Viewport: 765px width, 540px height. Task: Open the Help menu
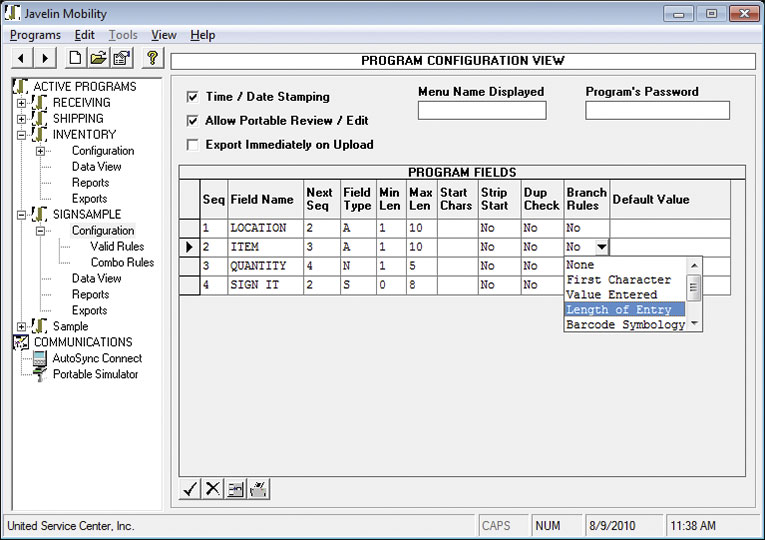(x=202, y=35)
